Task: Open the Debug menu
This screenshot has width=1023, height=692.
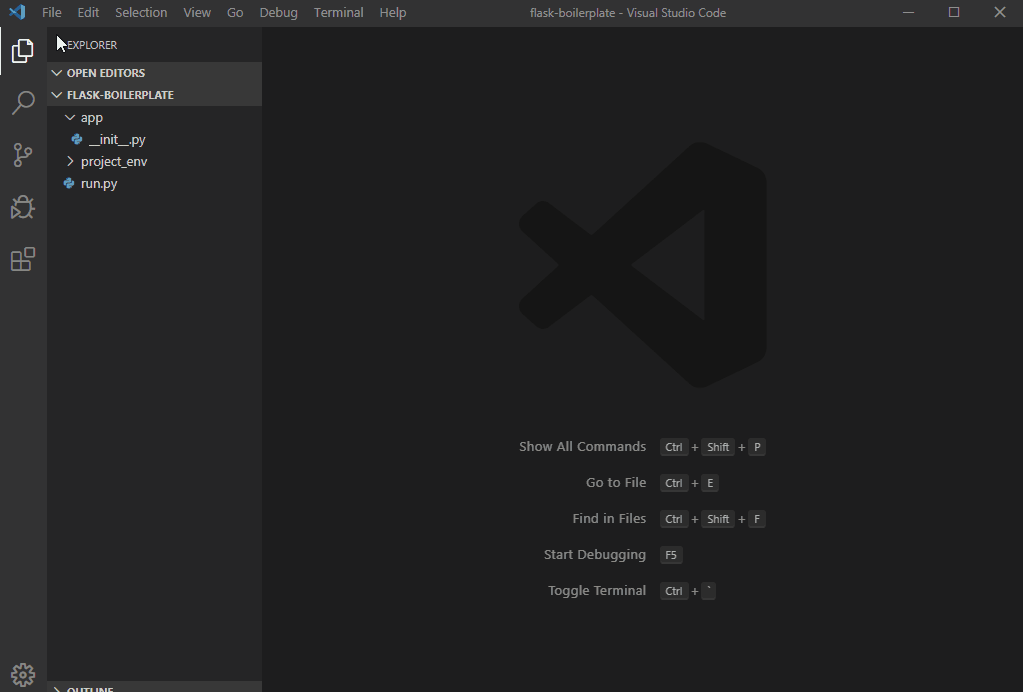Action: point(279,12)
